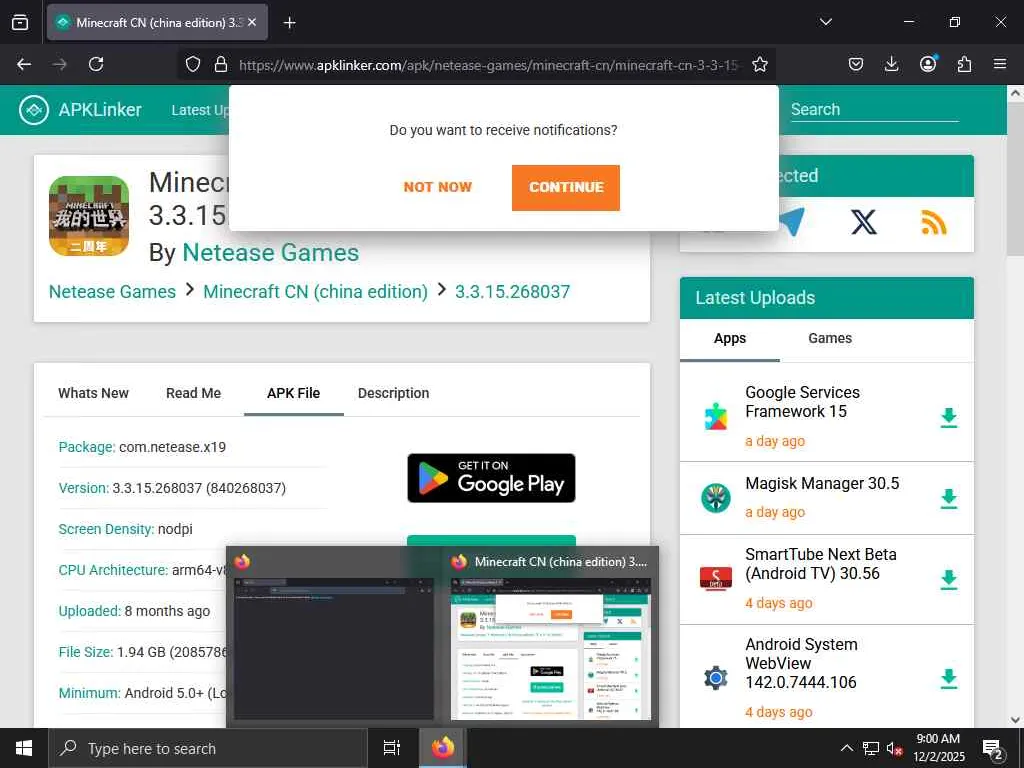The width and height of the screenshot is (1024, 768).
Task: Open the notification center icon
Action: [993, 748]
